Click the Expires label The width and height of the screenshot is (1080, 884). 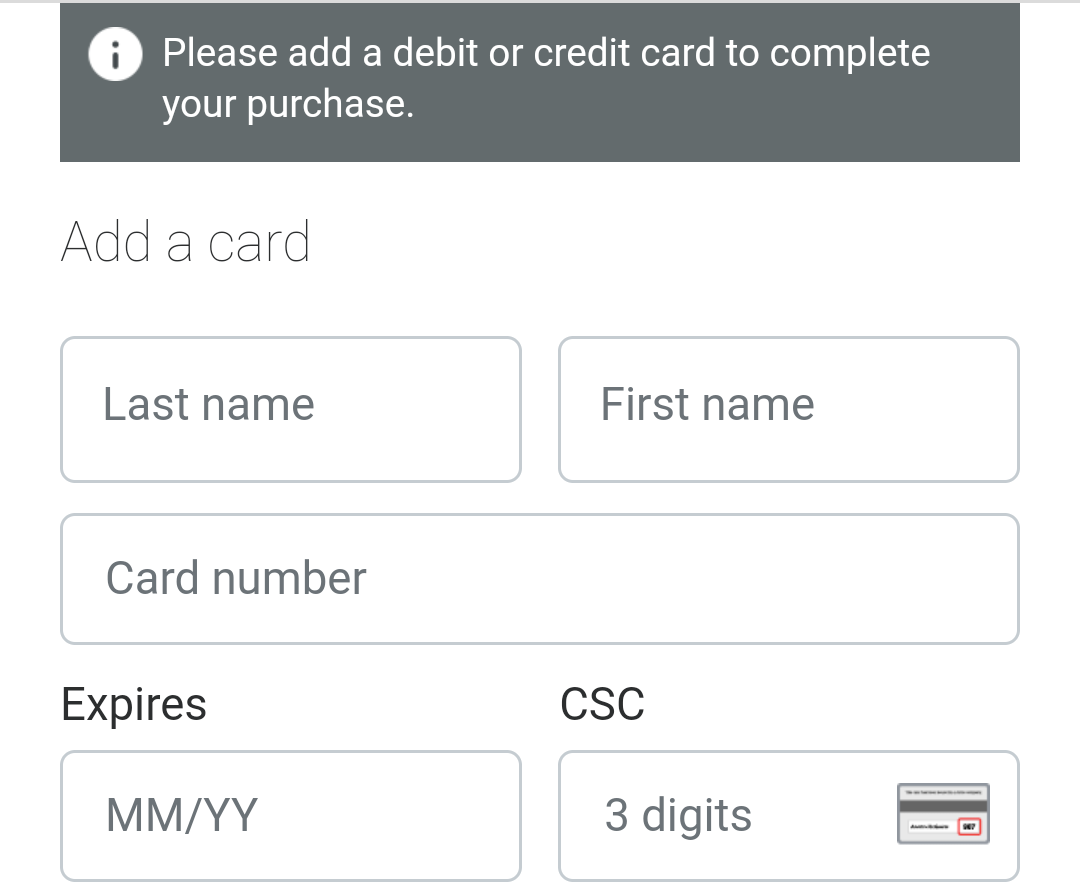click(x=134, y=704)
